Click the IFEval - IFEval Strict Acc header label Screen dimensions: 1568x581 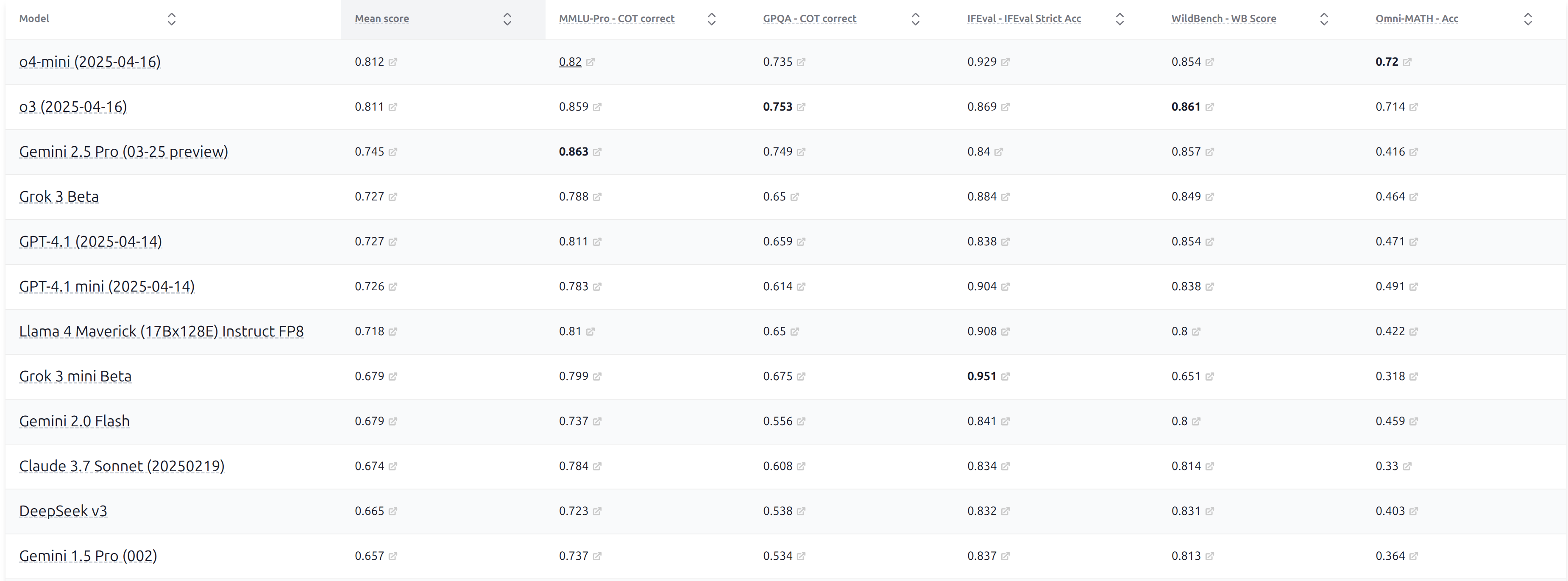pyautogui.click(x=1024, y=19)
